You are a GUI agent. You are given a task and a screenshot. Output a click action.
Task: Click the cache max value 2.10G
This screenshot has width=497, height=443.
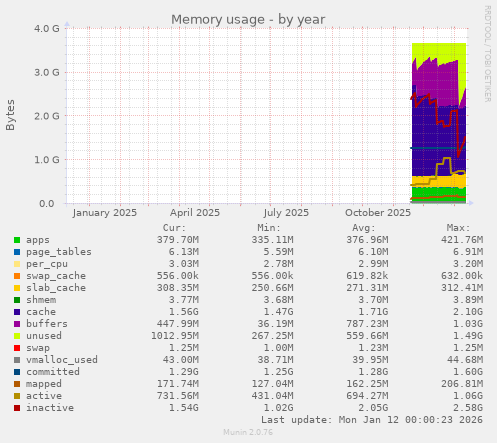468,312
